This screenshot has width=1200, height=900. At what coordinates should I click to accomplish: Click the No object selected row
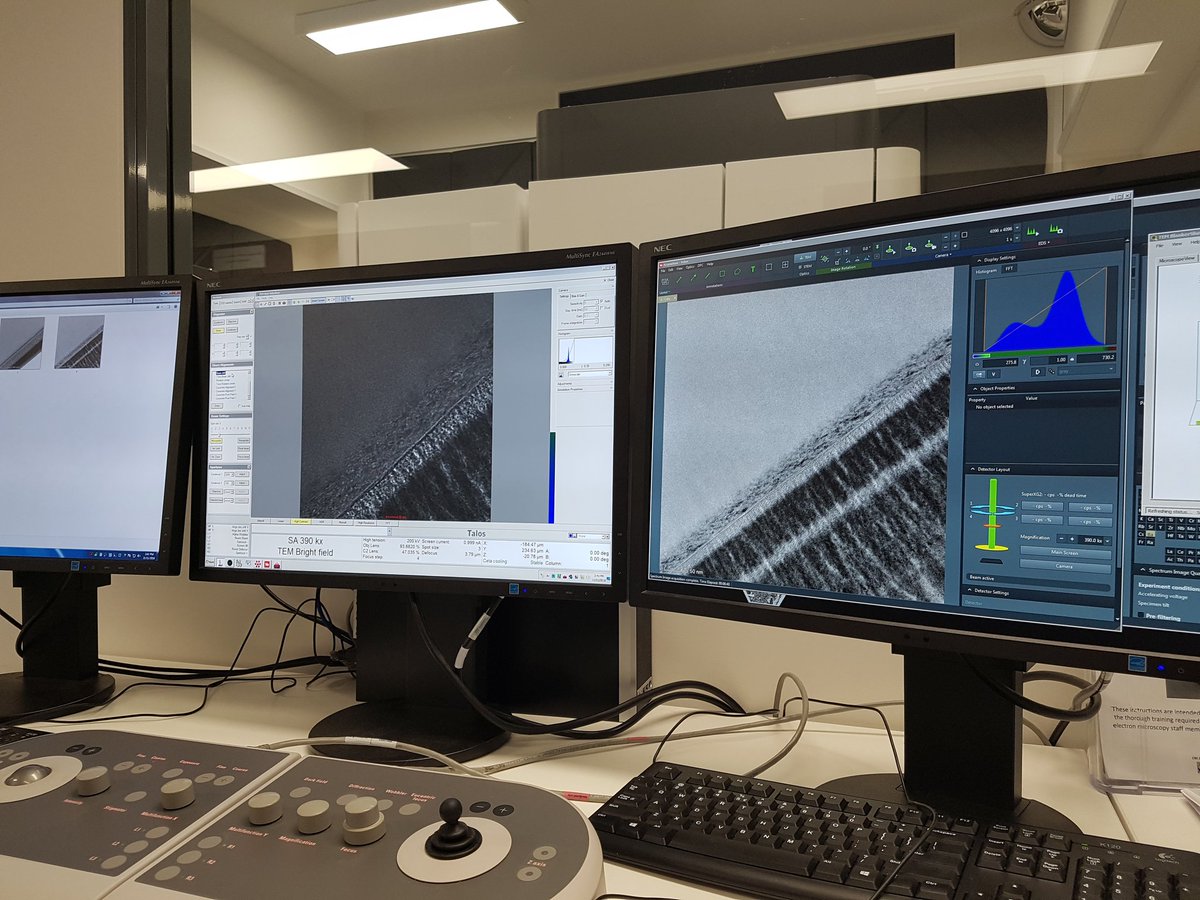pyautogui.click(x=994, y=407)
